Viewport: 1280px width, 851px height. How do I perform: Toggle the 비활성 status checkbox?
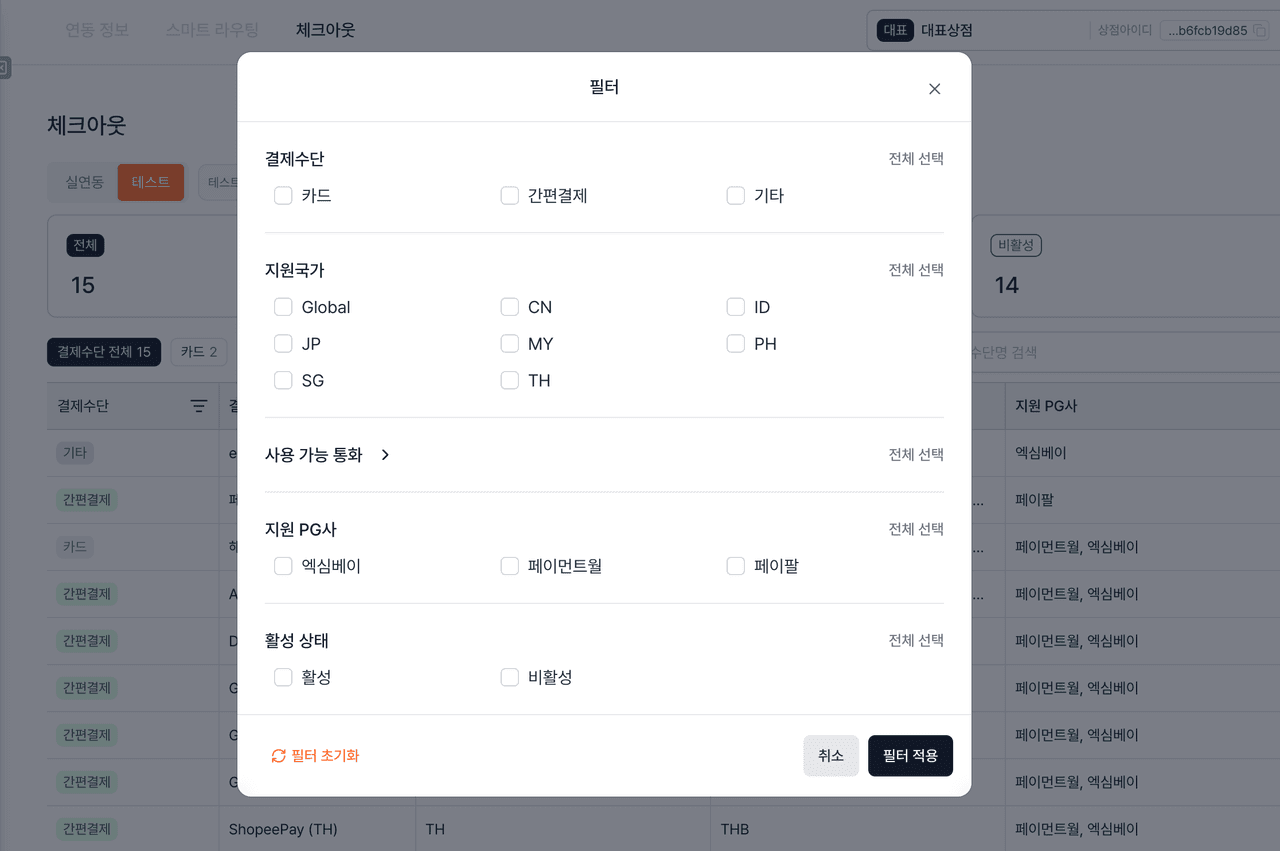coord(510,677)
